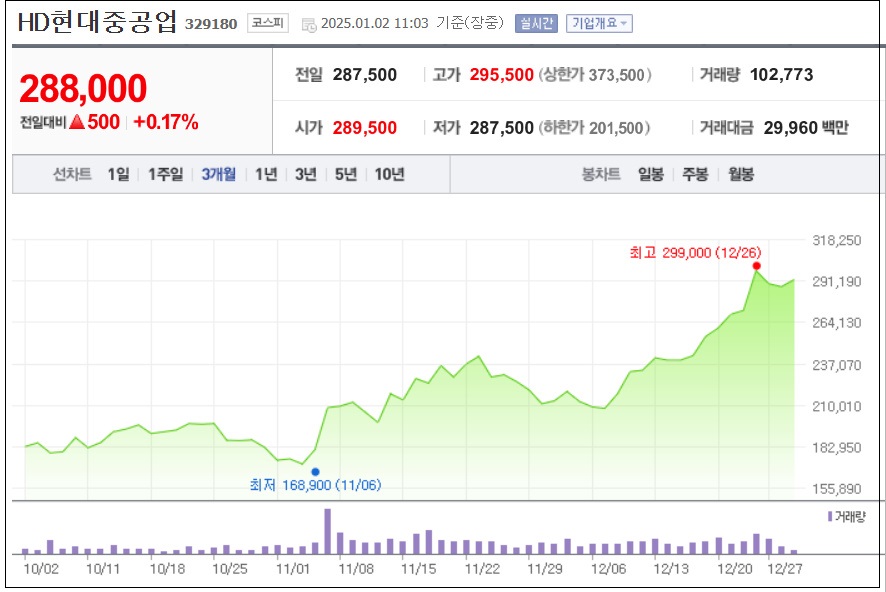
Task: Click the red 최고 high point marker
Action: [757, 266]
